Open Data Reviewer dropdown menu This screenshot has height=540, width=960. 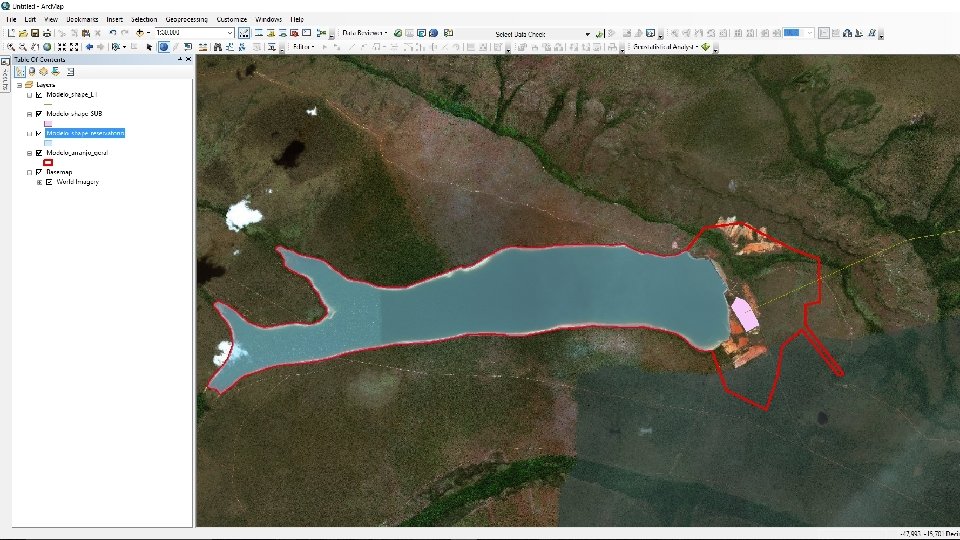[x=365, y=33]
